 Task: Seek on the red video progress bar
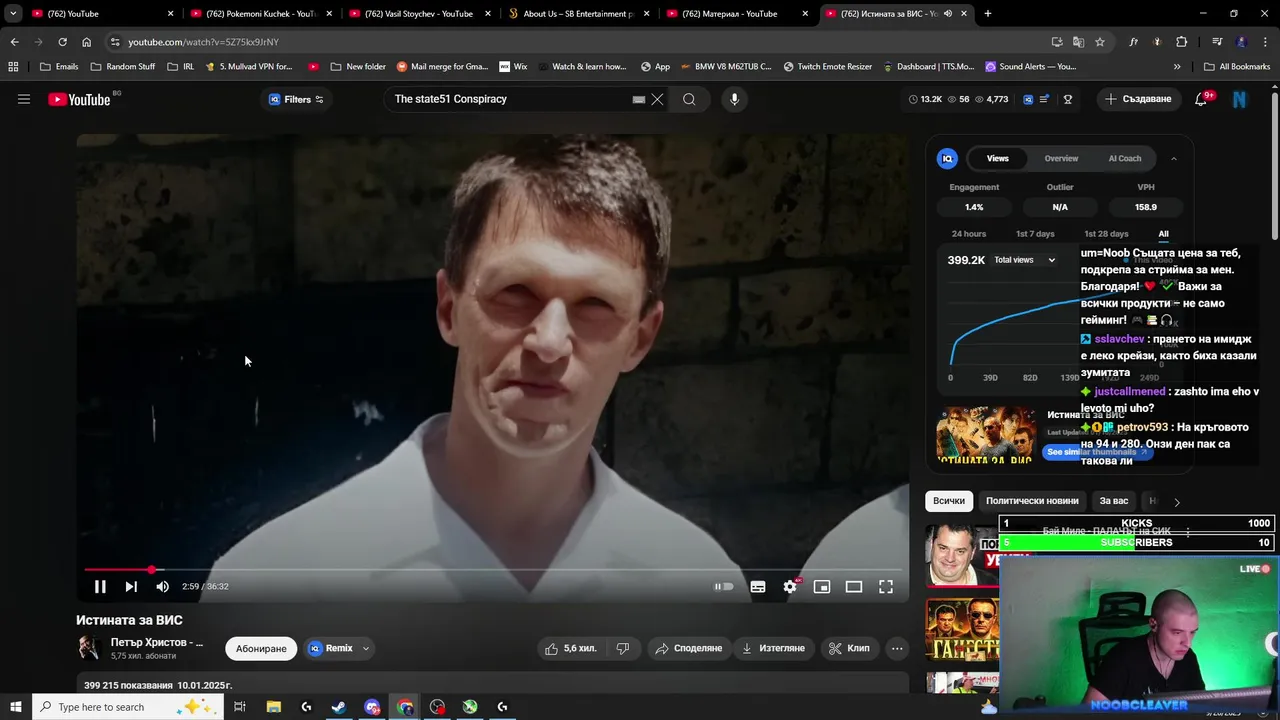[492, 570]
